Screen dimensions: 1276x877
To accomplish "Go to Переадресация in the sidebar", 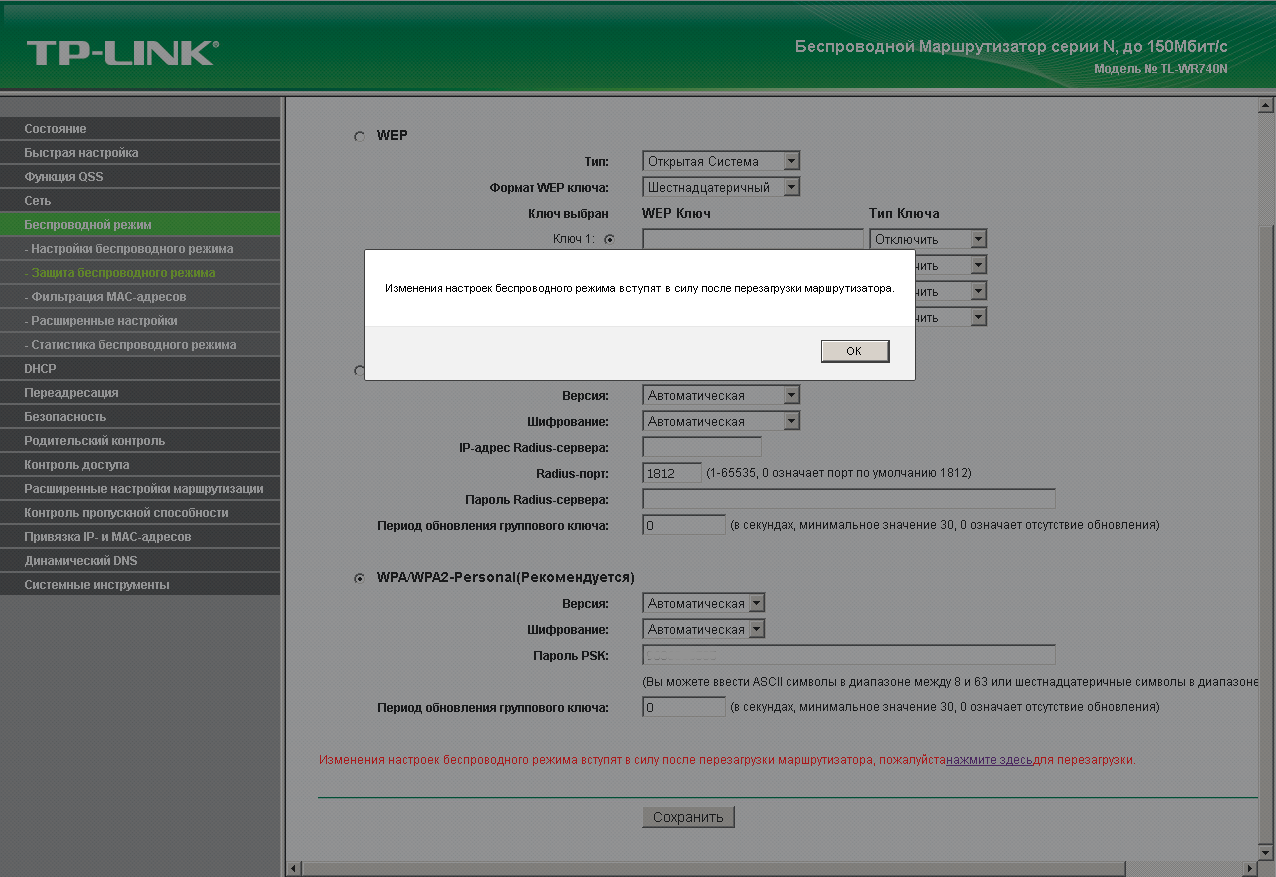I will (x=140, y=393).
